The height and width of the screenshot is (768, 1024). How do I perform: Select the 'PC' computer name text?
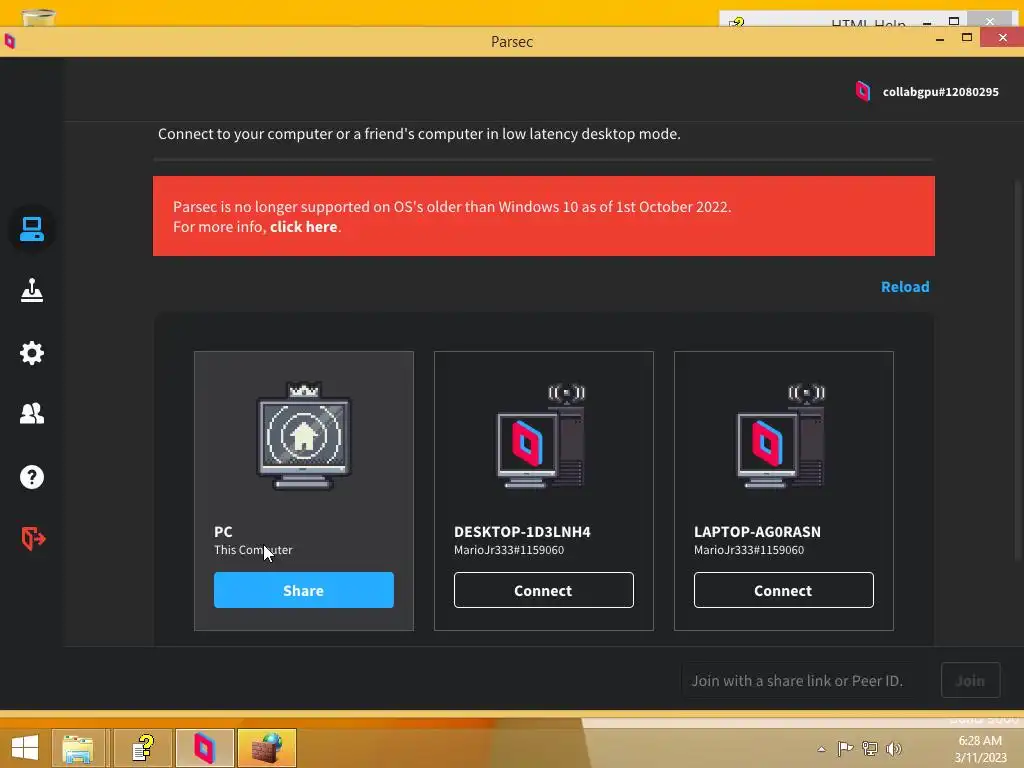[223, 532]
